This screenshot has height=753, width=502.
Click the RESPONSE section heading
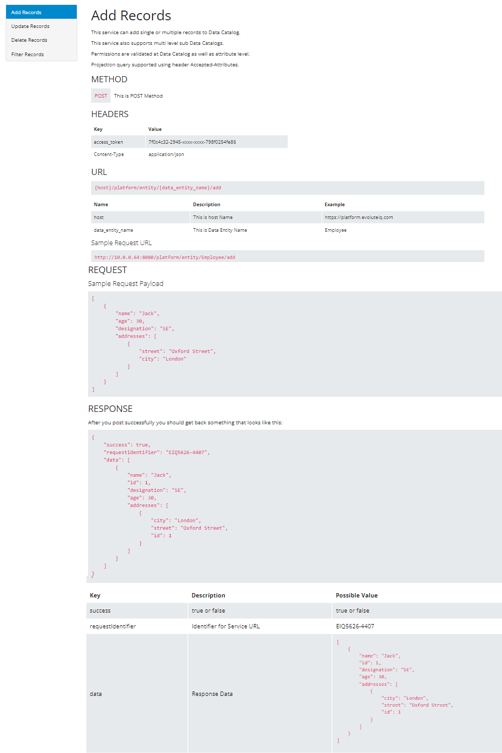click(x=110, y=409)
